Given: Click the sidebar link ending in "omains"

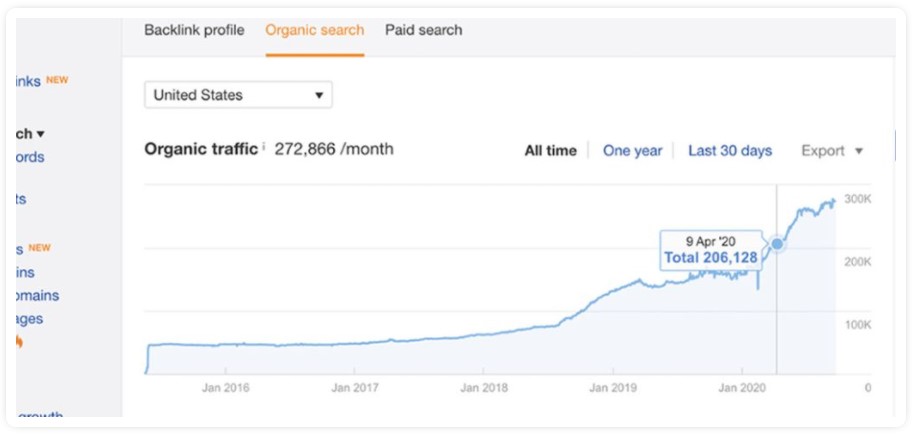Looking at the screenshot, I should (x=37, y=295).
